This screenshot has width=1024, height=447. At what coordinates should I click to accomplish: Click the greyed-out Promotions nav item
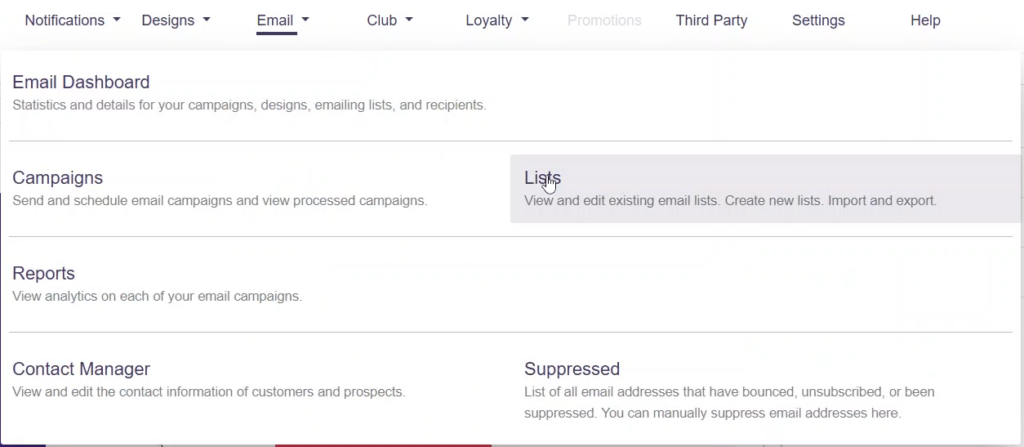coord(604,20)
